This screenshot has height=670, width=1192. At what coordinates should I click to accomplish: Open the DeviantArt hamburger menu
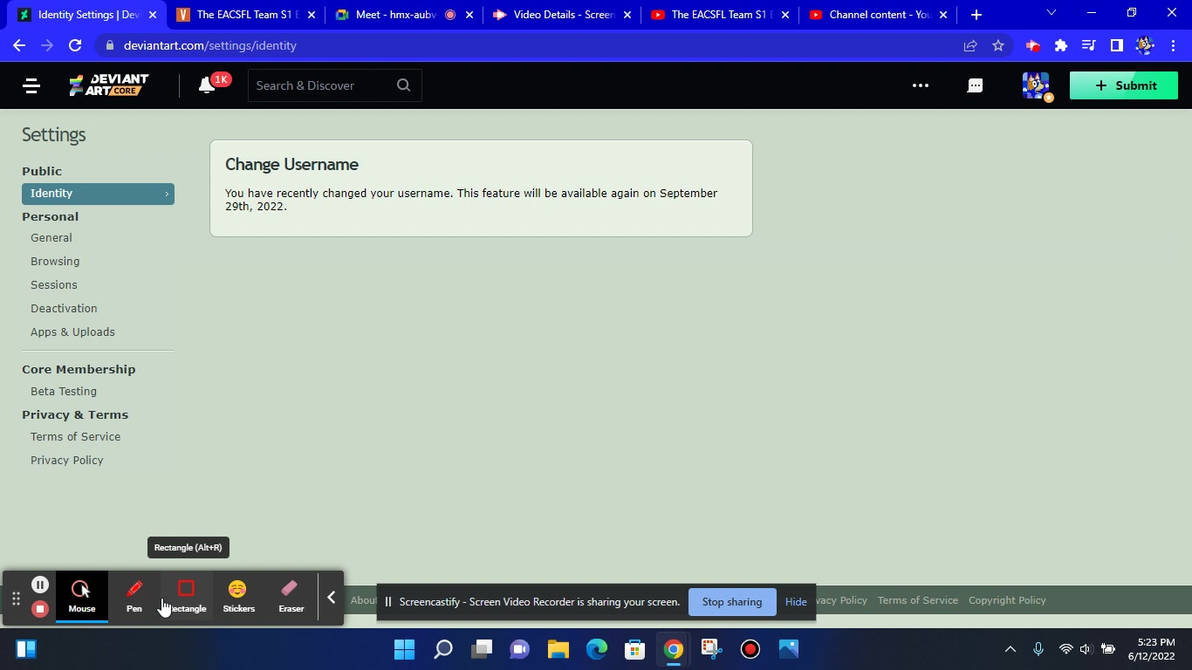tap(31, 85)
